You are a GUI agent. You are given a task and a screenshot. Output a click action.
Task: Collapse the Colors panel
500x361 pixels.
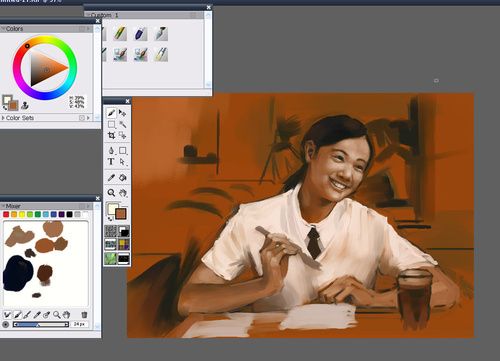(3, 29)
